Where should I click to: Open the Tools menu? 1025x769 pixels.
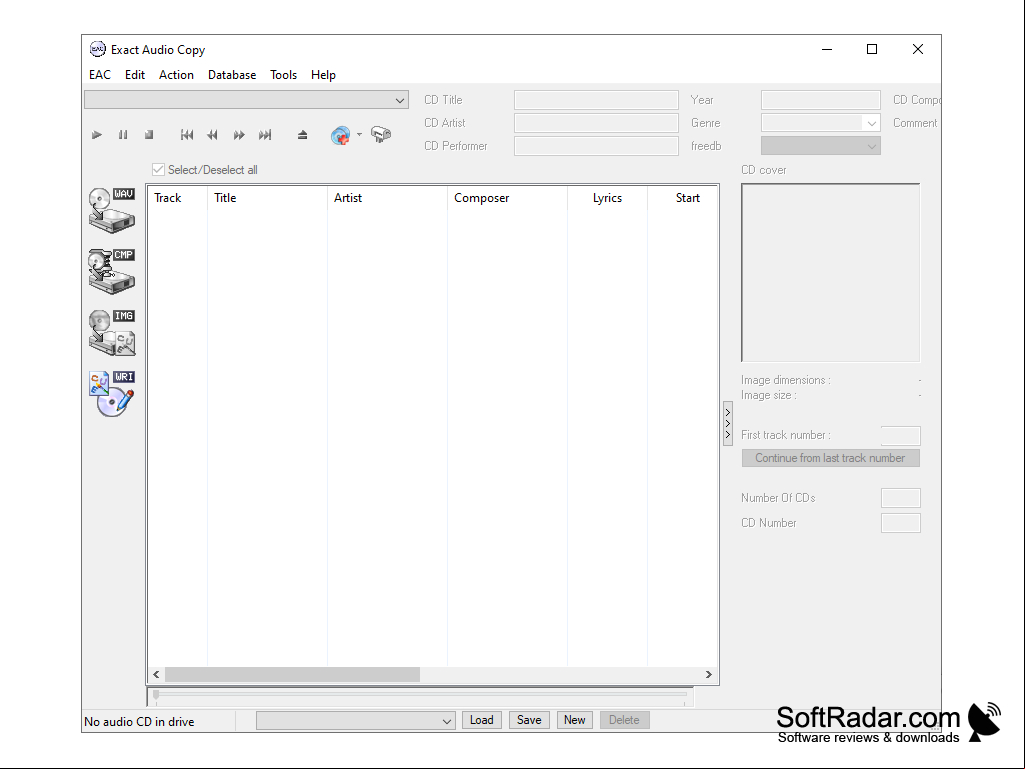click(x=284, y=75)
